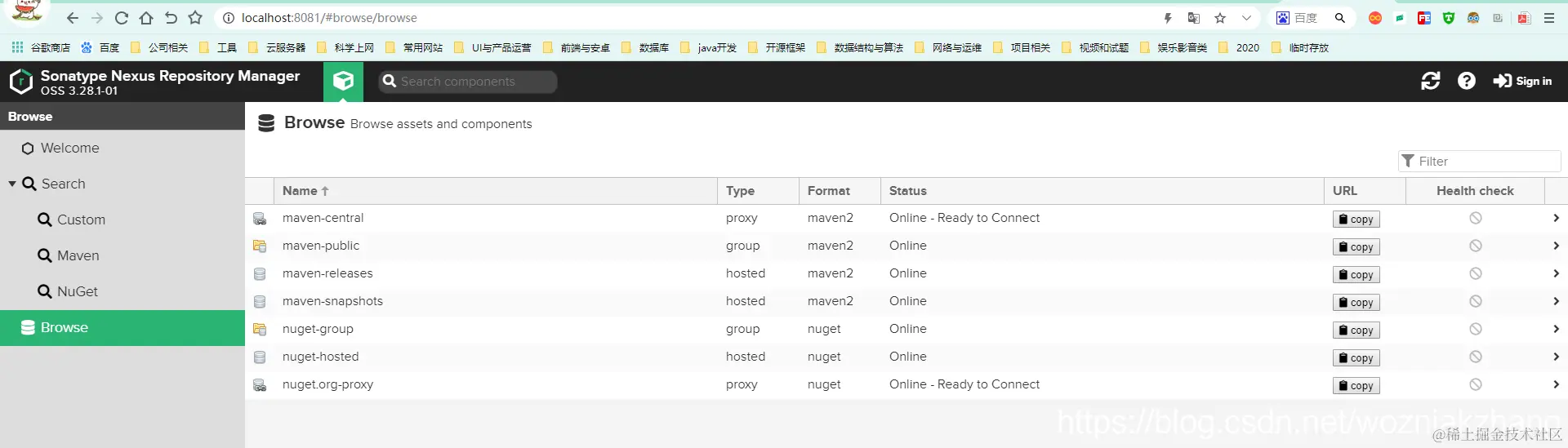Go back with browser back arrow

click(x=73, y=18)
